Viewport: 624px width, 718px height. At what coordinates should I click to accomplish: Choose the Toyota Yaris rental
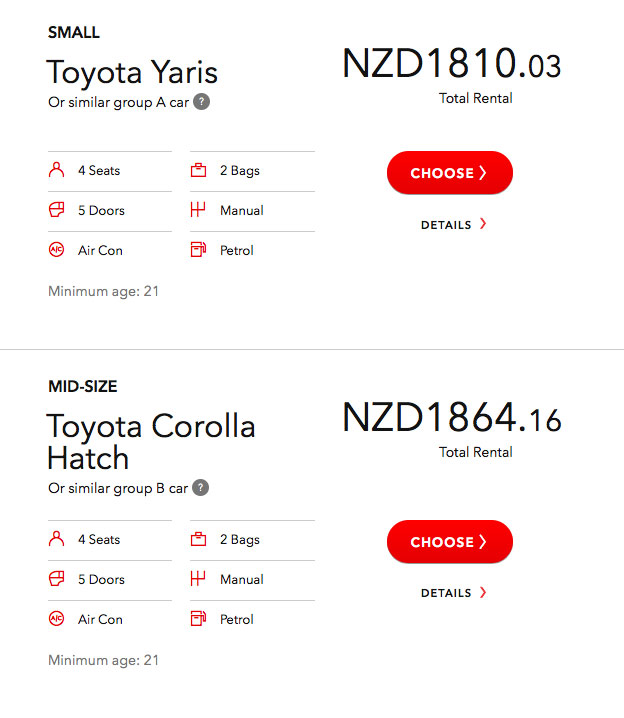click(x=449, y=173)
